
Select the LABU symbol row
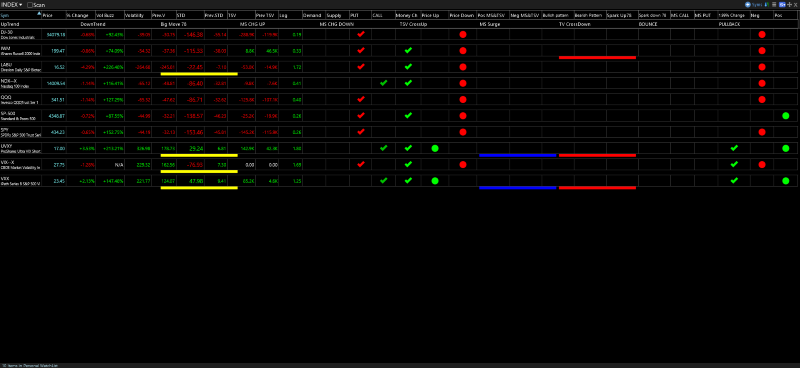tap(20, 67)
